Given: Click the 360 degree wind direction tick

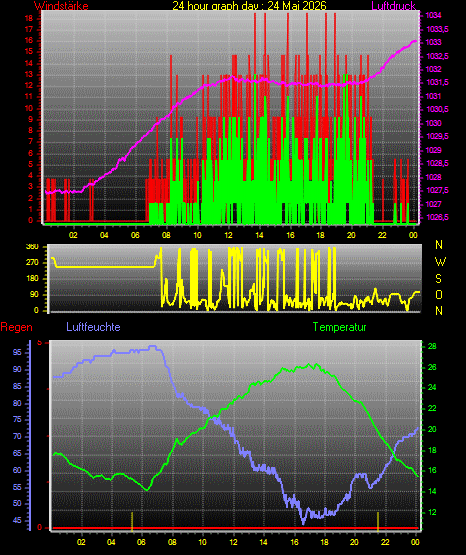Looking at the screenshot, I should point(33,247).
